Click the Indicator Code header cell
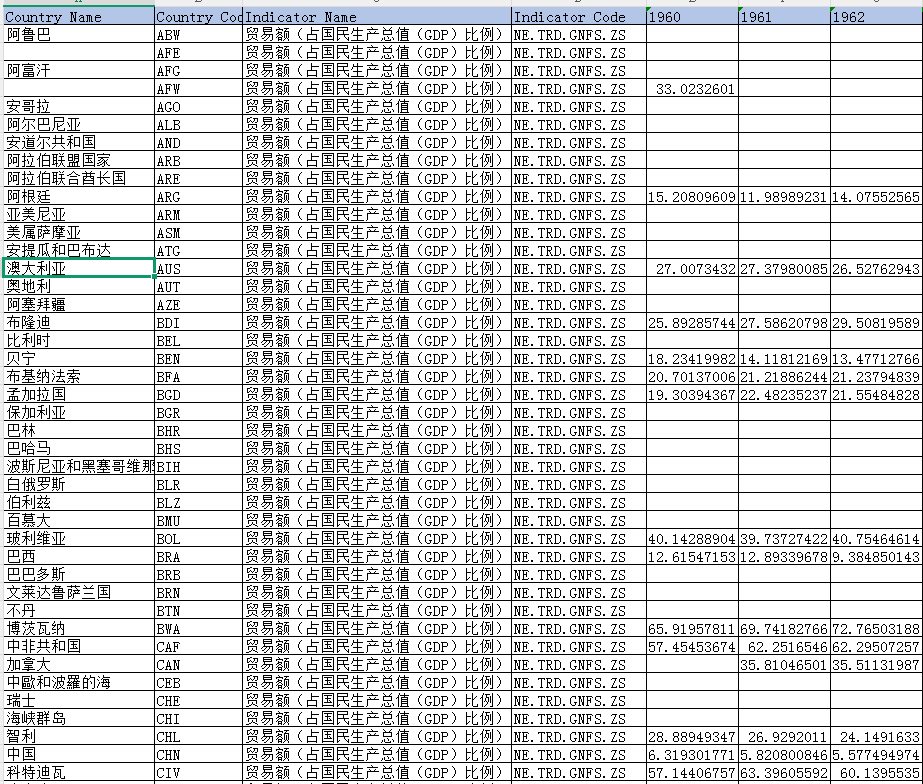This screenshot has width=923, height=784. coord(577,17)
